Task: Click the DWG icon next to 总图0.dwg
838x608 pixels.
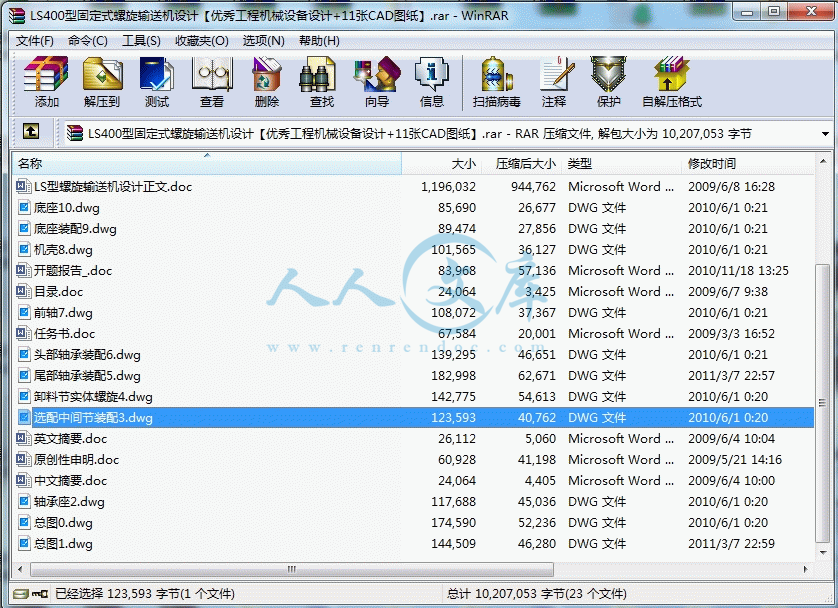Action: pos(24,523)
